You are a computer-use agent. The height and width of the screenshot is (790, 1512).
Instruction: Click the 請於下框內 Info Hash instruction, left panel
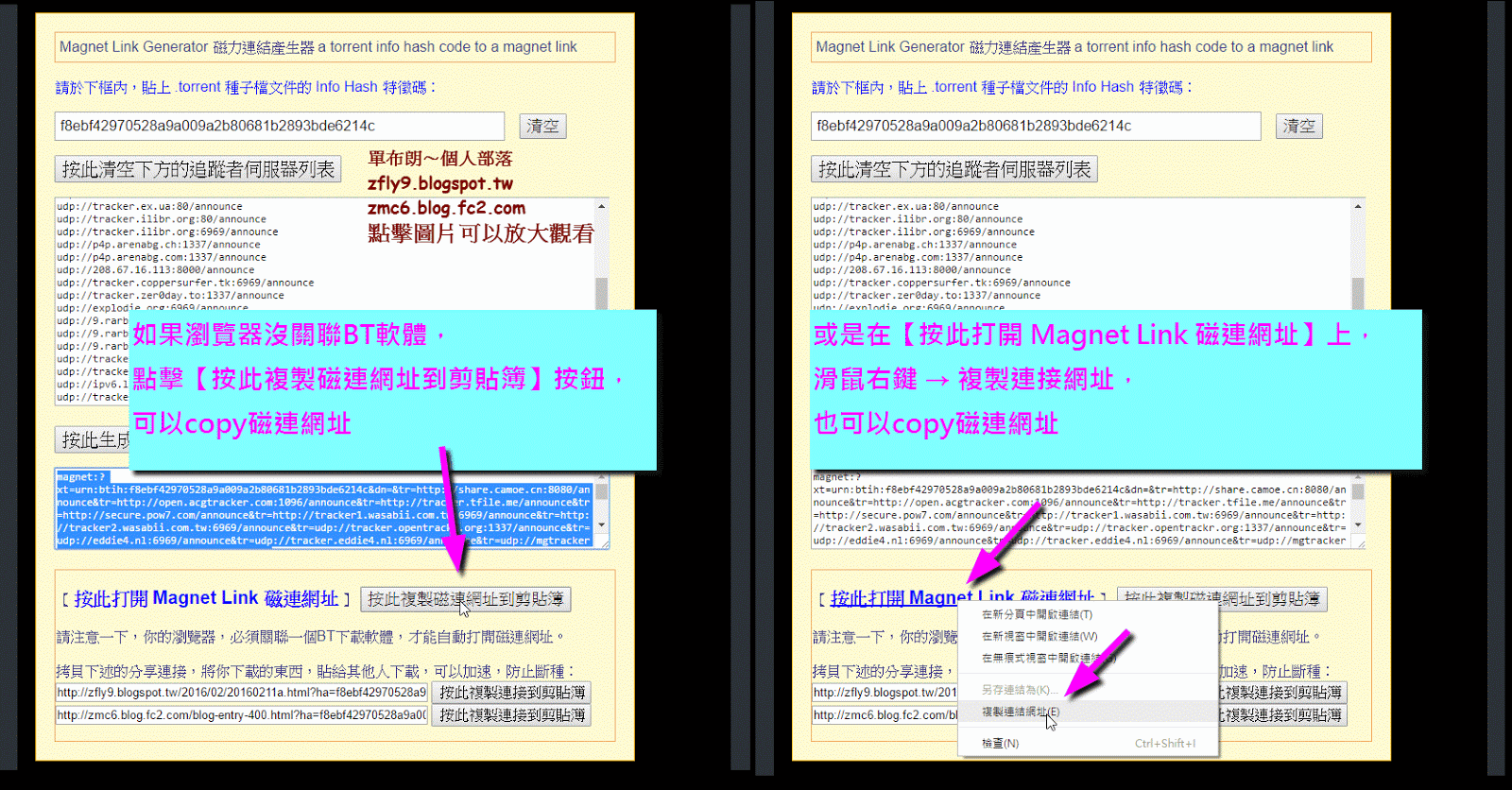coord(246,87)
